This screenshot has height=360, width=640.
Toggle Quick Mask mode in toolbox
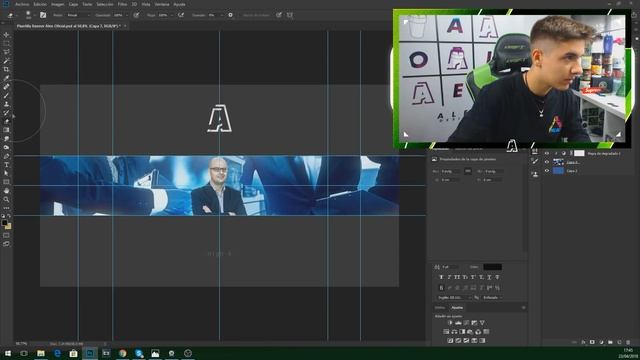(6, 236)
